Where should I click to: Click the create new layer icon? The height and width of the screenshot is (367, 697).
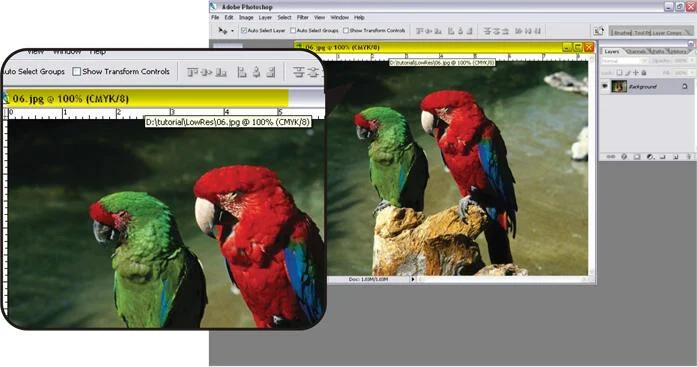tap(676, 157)
